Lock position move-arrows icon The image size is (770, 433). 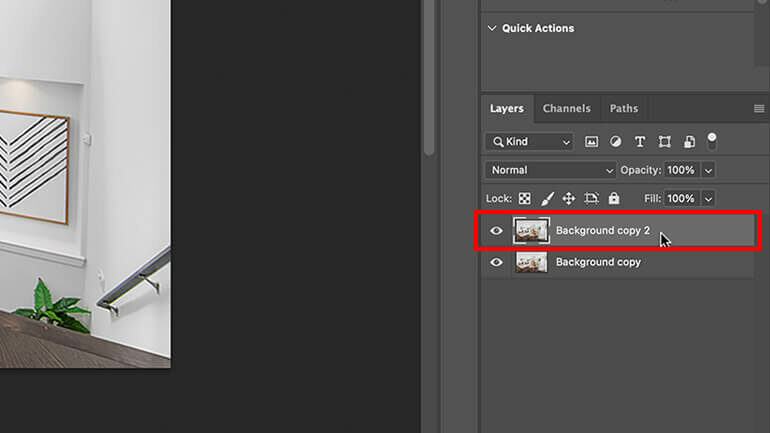click(569, 198)
